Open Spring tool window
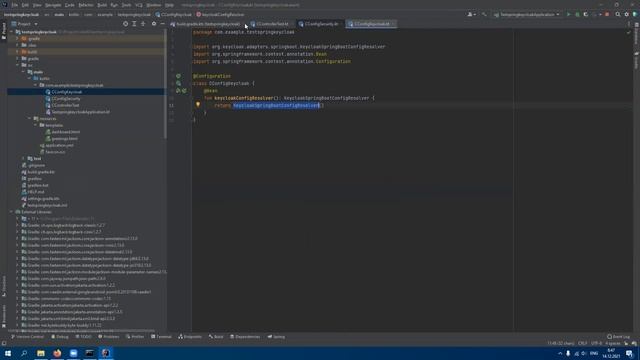 (276, 337)
